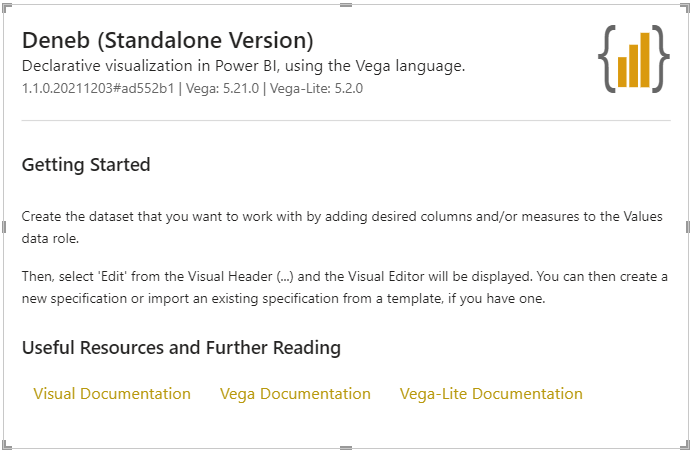Click the left-middle edge resize handle
The width and height of the screenshot is (694, 454).
4,227
